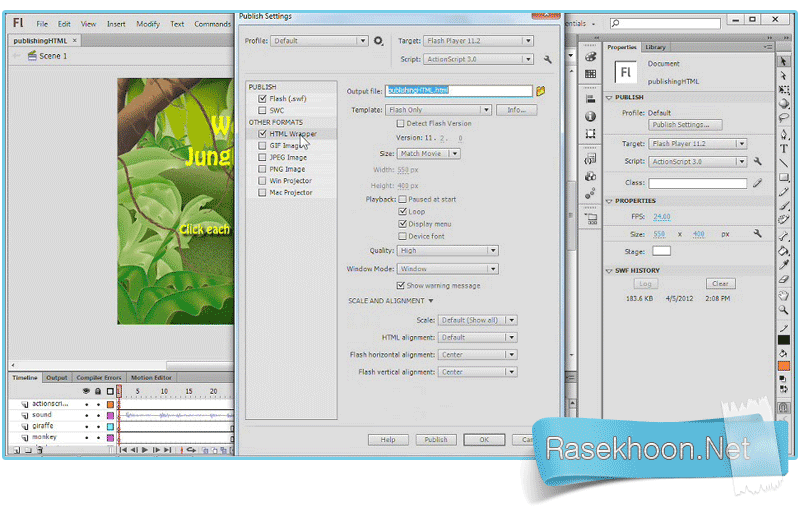Screen dimensions: 800x508
Task: Click the search box at top
Action: [x=665, y=23]
